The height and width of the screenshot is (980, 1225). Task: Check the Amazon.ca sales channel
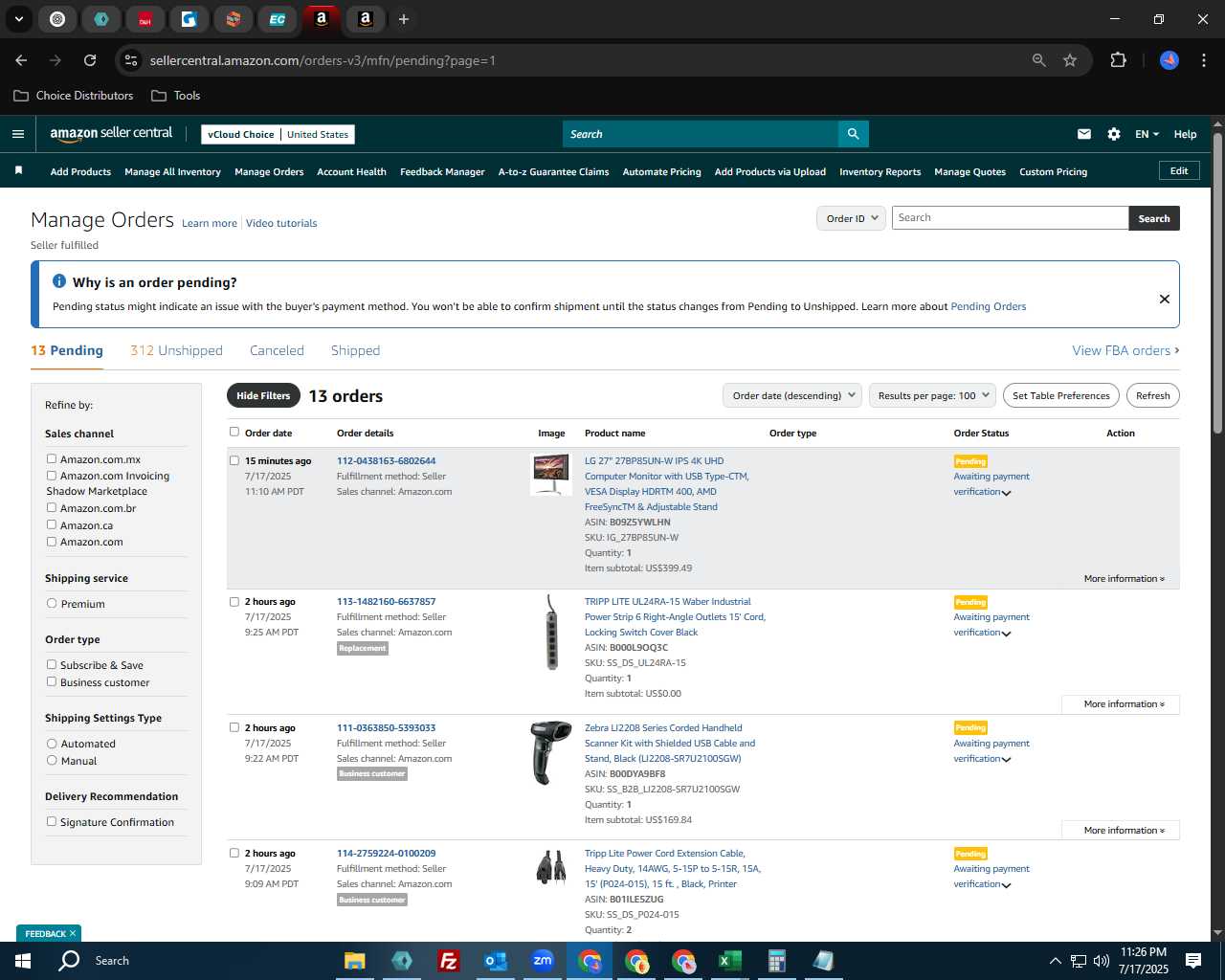(52, 524)
